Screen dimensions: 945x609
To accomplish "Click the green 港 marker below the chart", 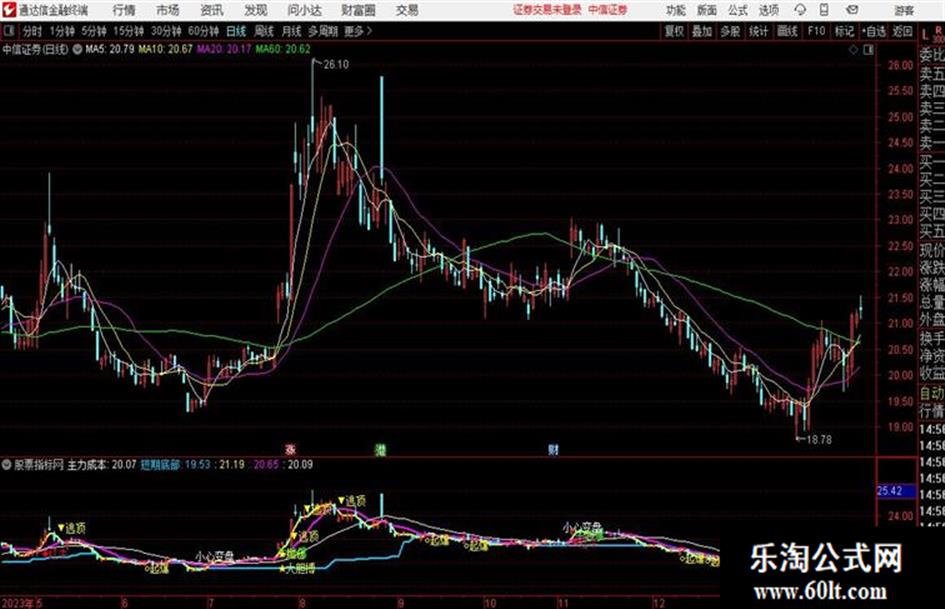I will tap(380, 449).
